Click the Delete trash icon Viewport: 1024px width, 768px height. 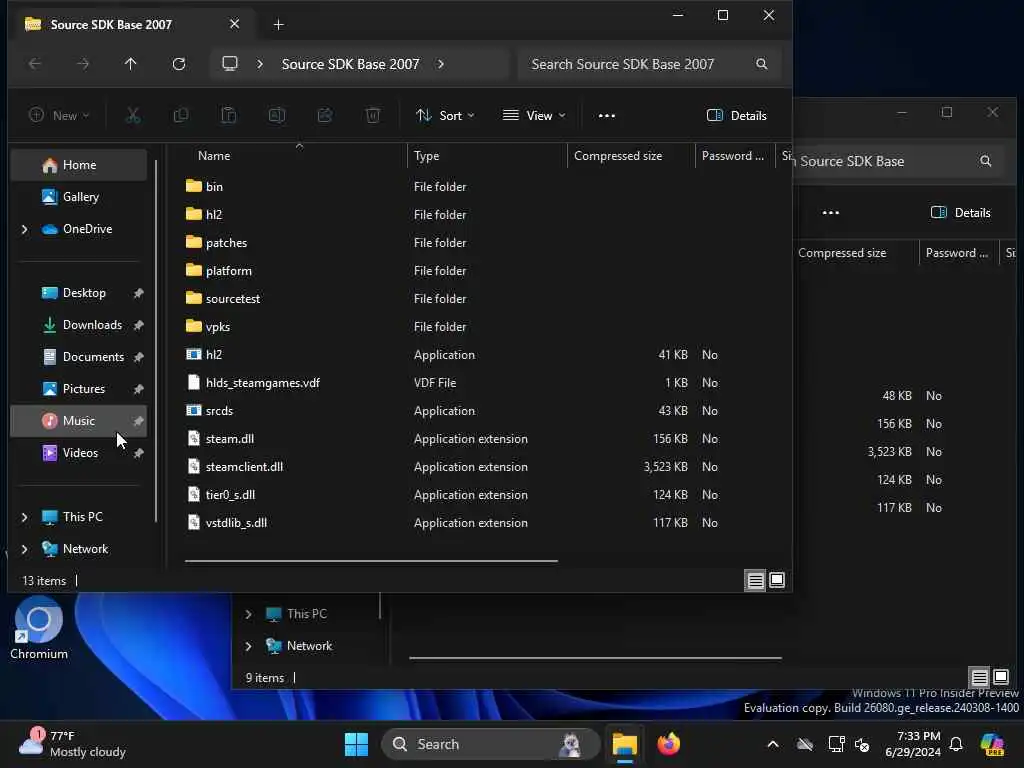[373, 116]
